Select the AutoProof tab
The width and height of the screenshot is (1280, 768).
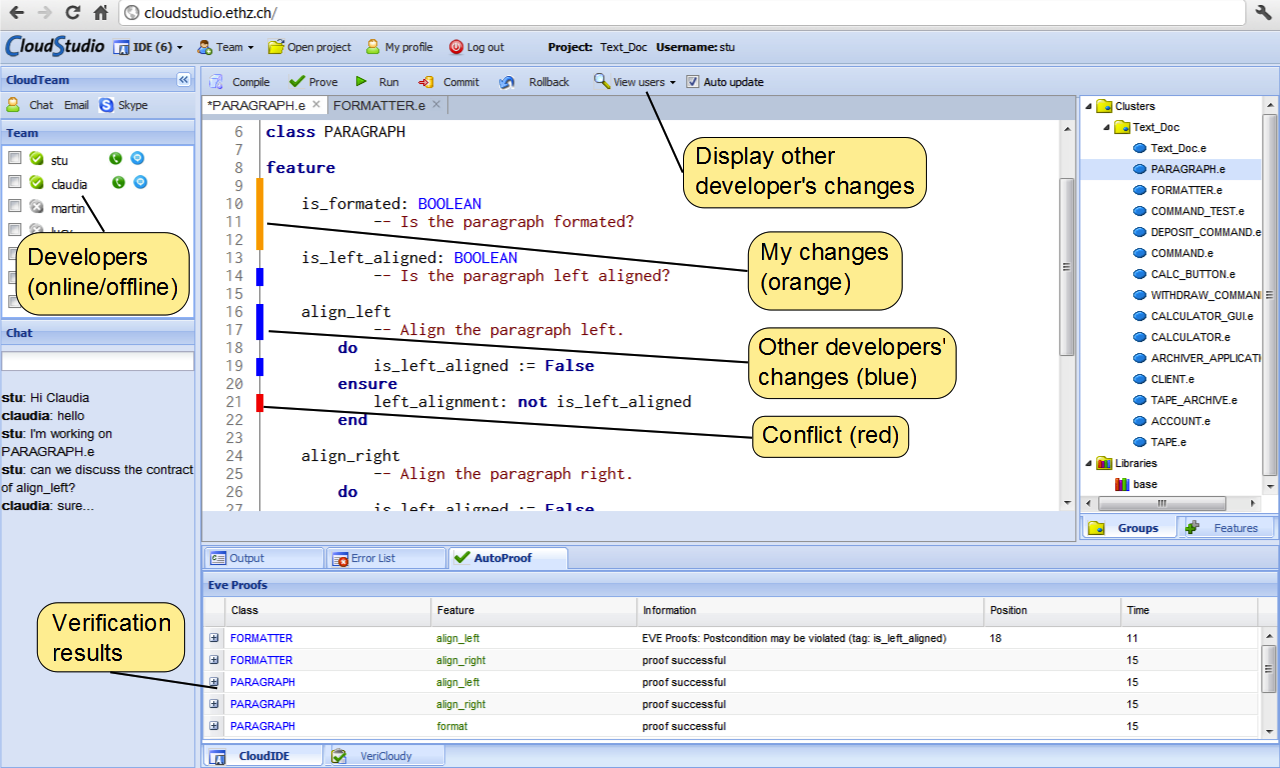tap(508, 558)
